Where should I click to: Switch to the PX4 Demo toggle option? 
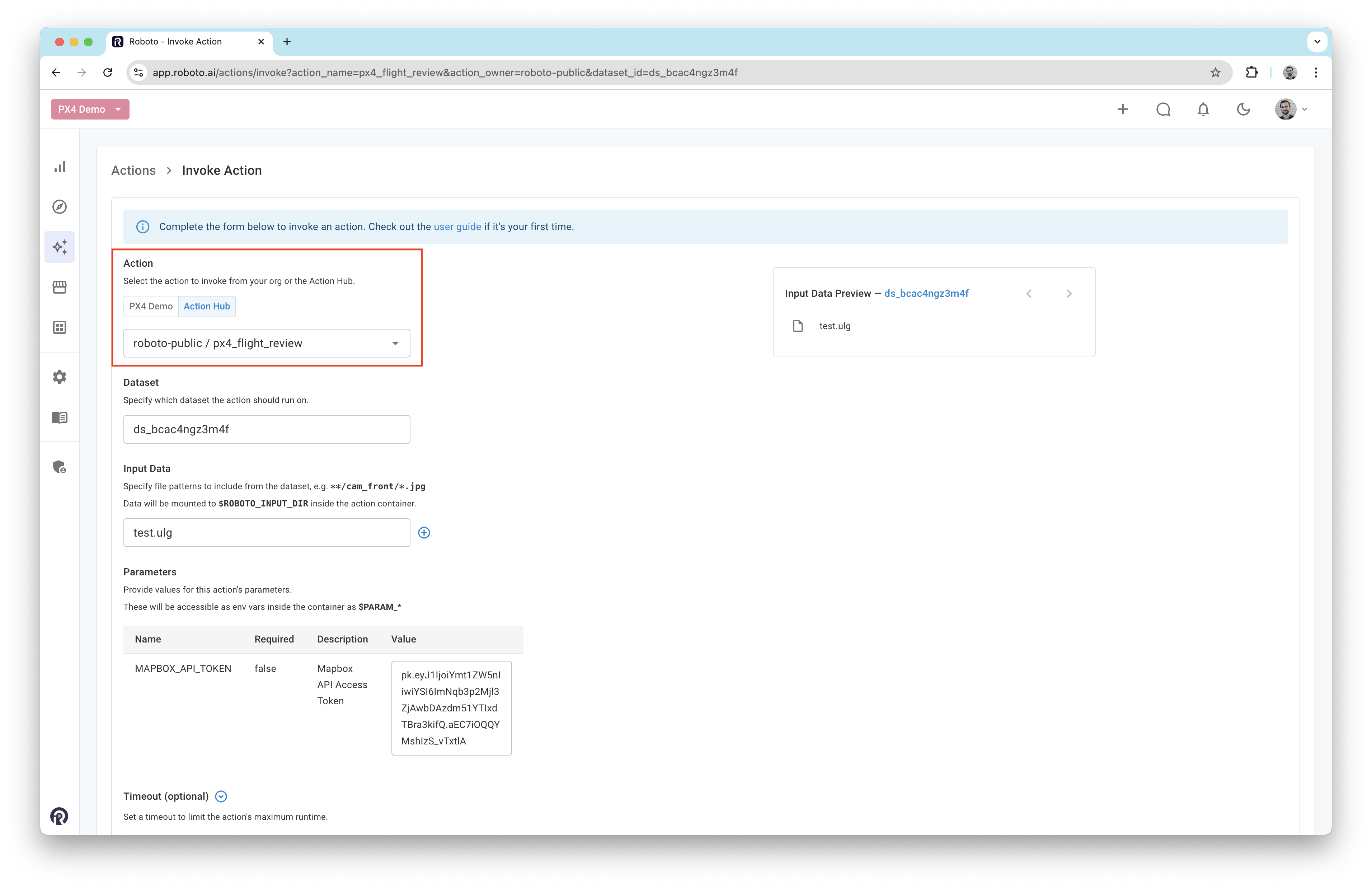(151, 306)
